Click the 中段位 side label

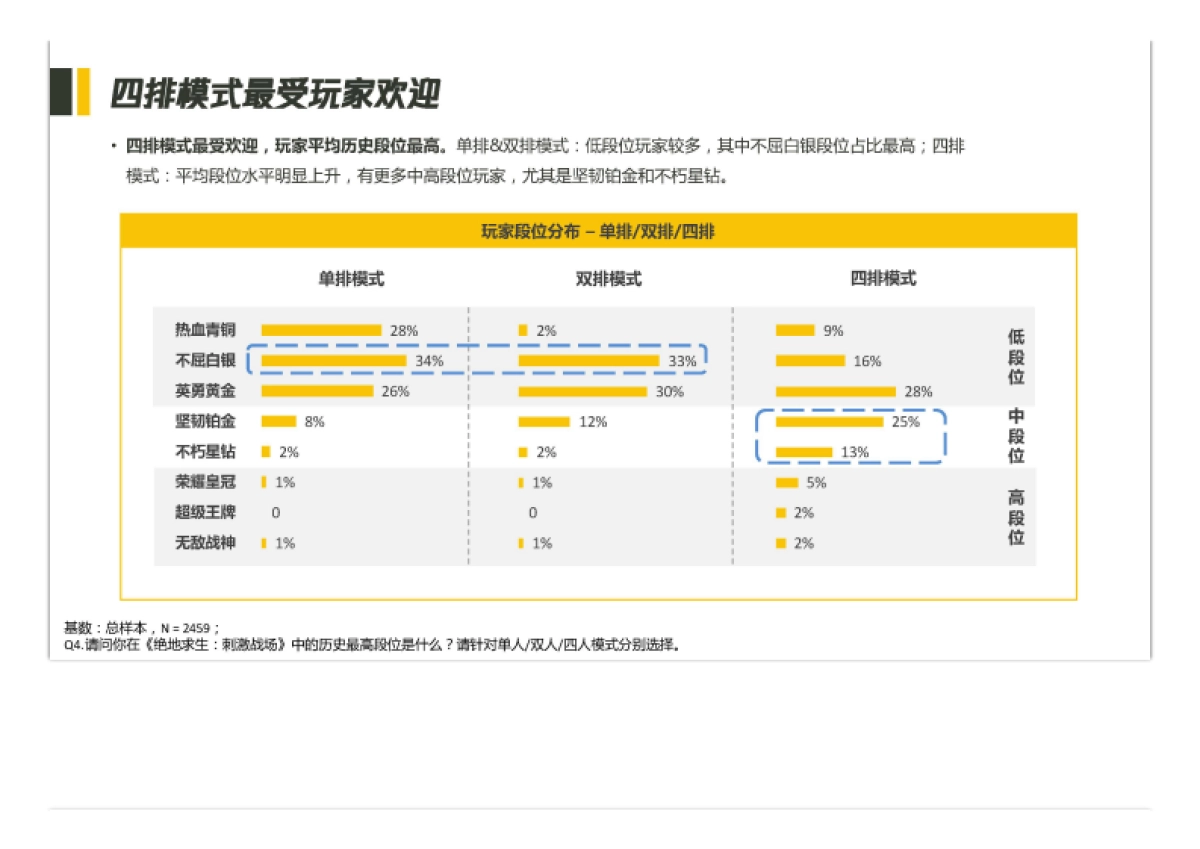click(1016, 436)
